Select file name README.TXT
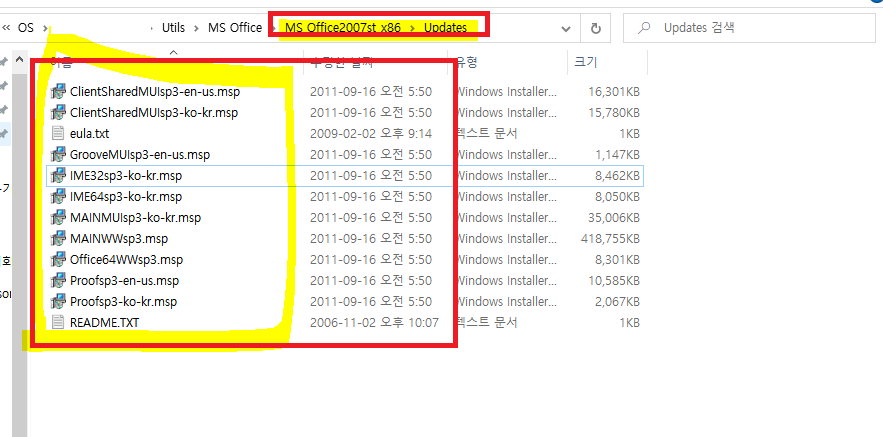 [x=104, y=323]
